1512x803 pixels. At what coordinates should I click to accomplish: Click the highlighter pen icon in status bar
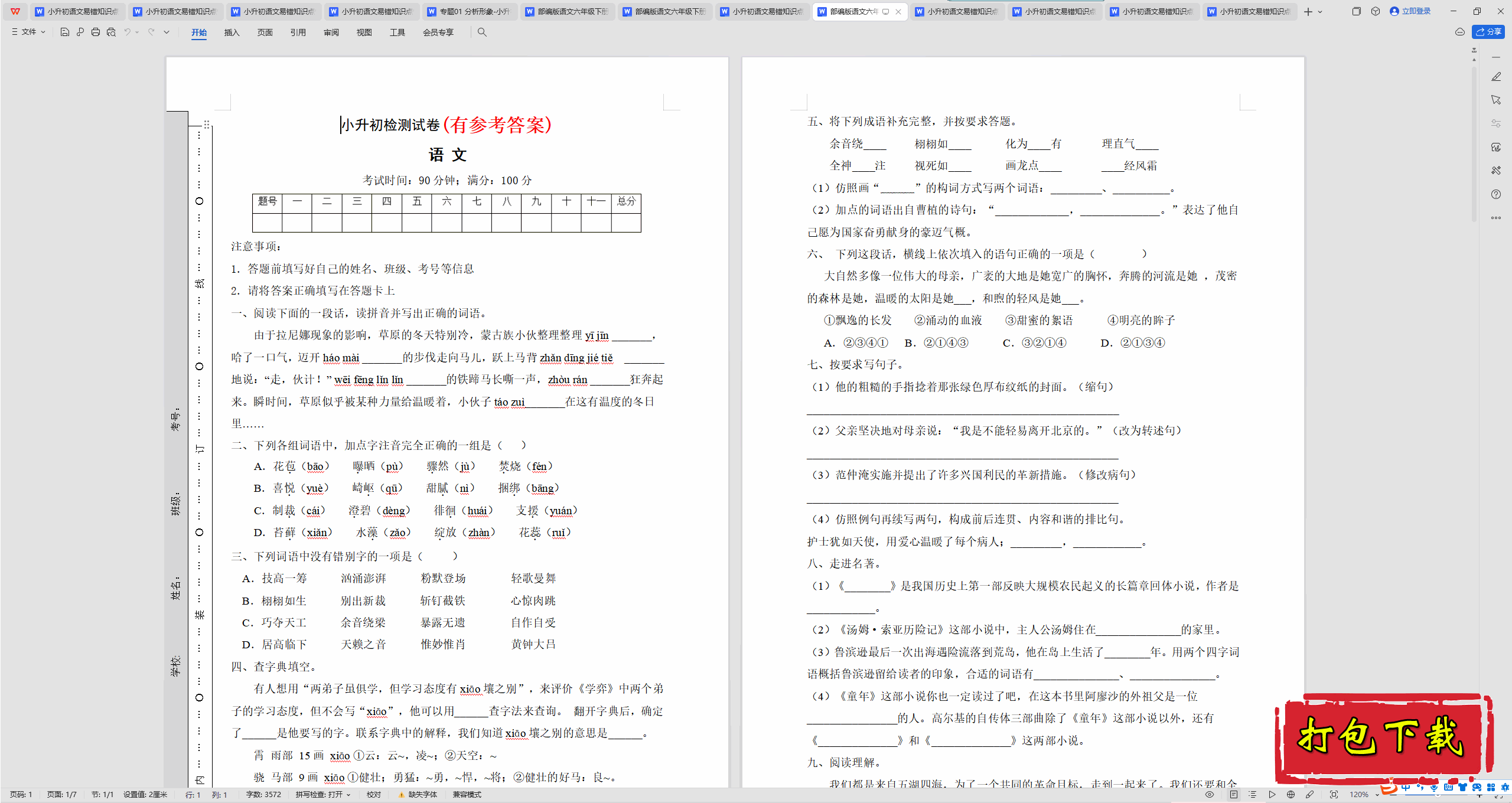pyautogui.click(x=1309, y=795)
